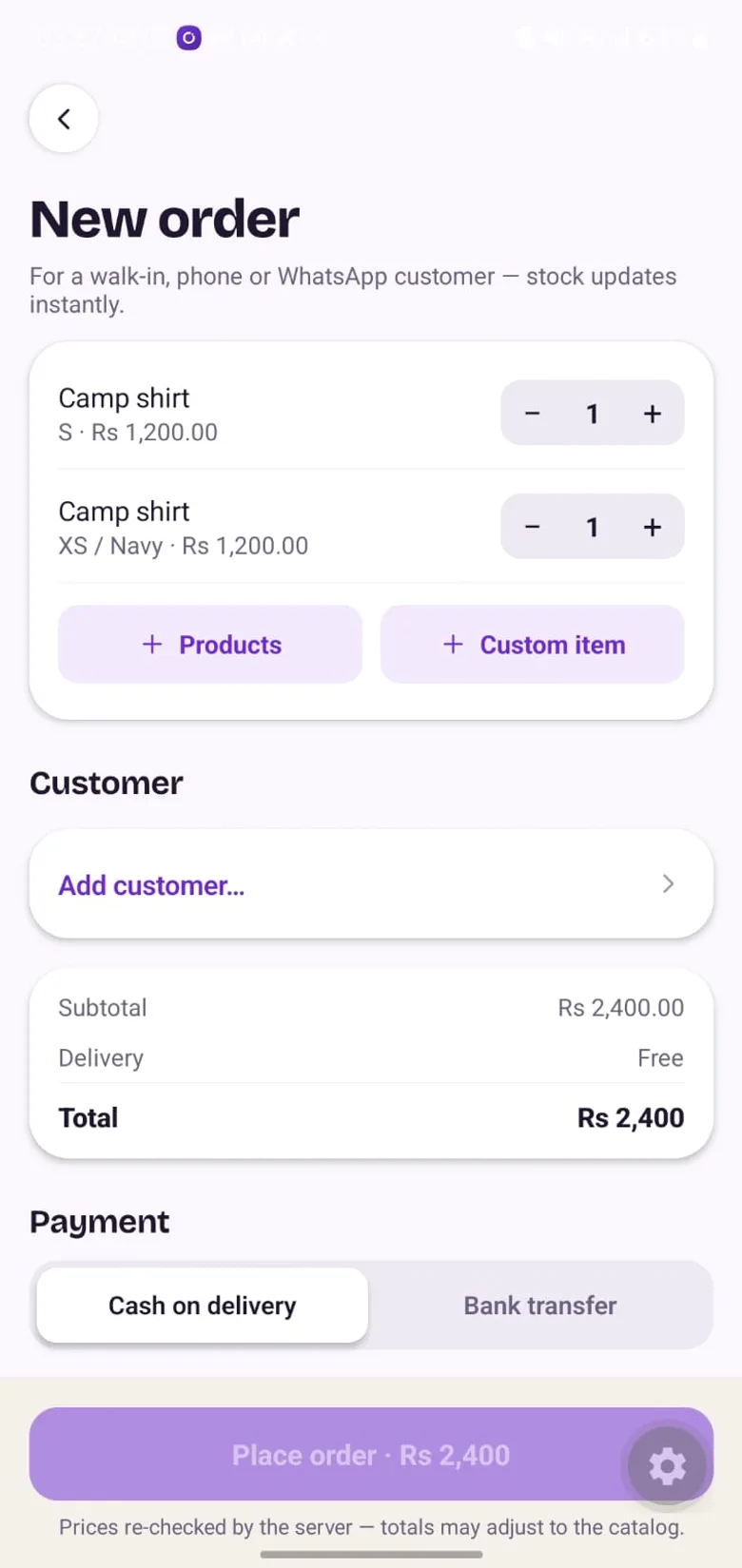Open the Add customer… row
This screenshot has width=742, height=1568.
[x=371, y=884]
